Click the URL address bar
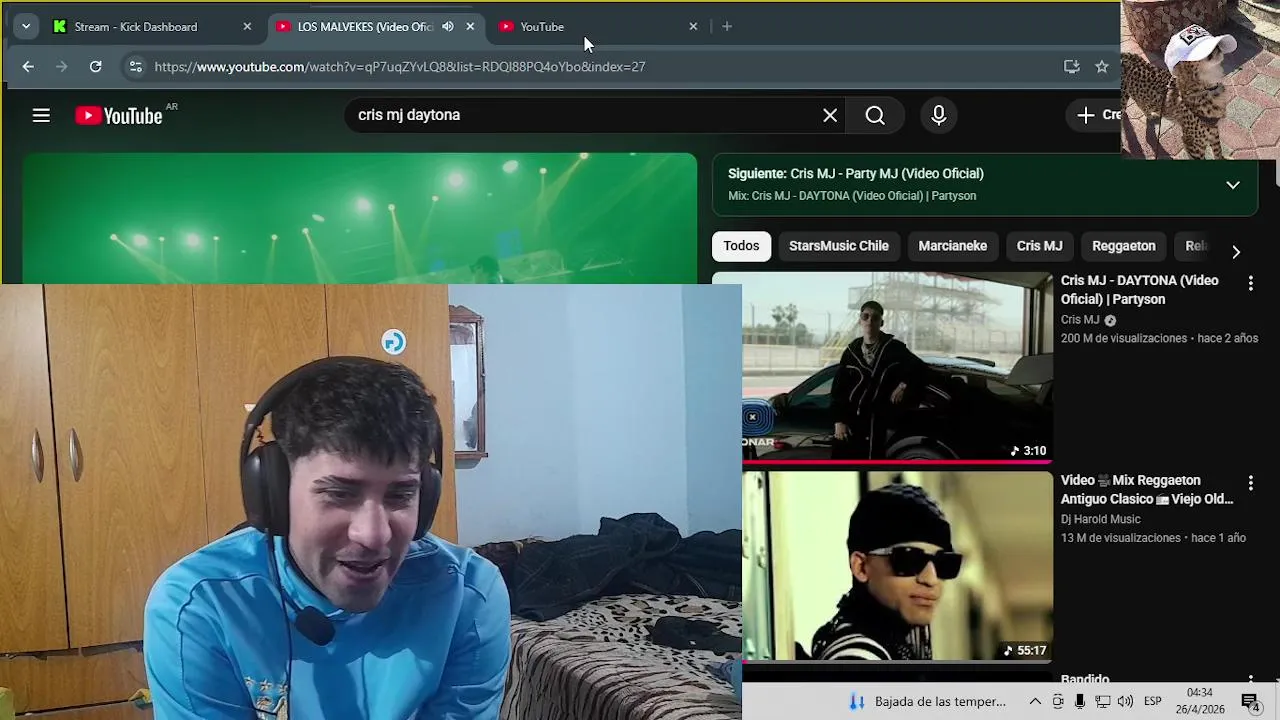Image resolution: width=1280 pixels, height=720 pixels. pyautogui.click(x=600, y=66)
